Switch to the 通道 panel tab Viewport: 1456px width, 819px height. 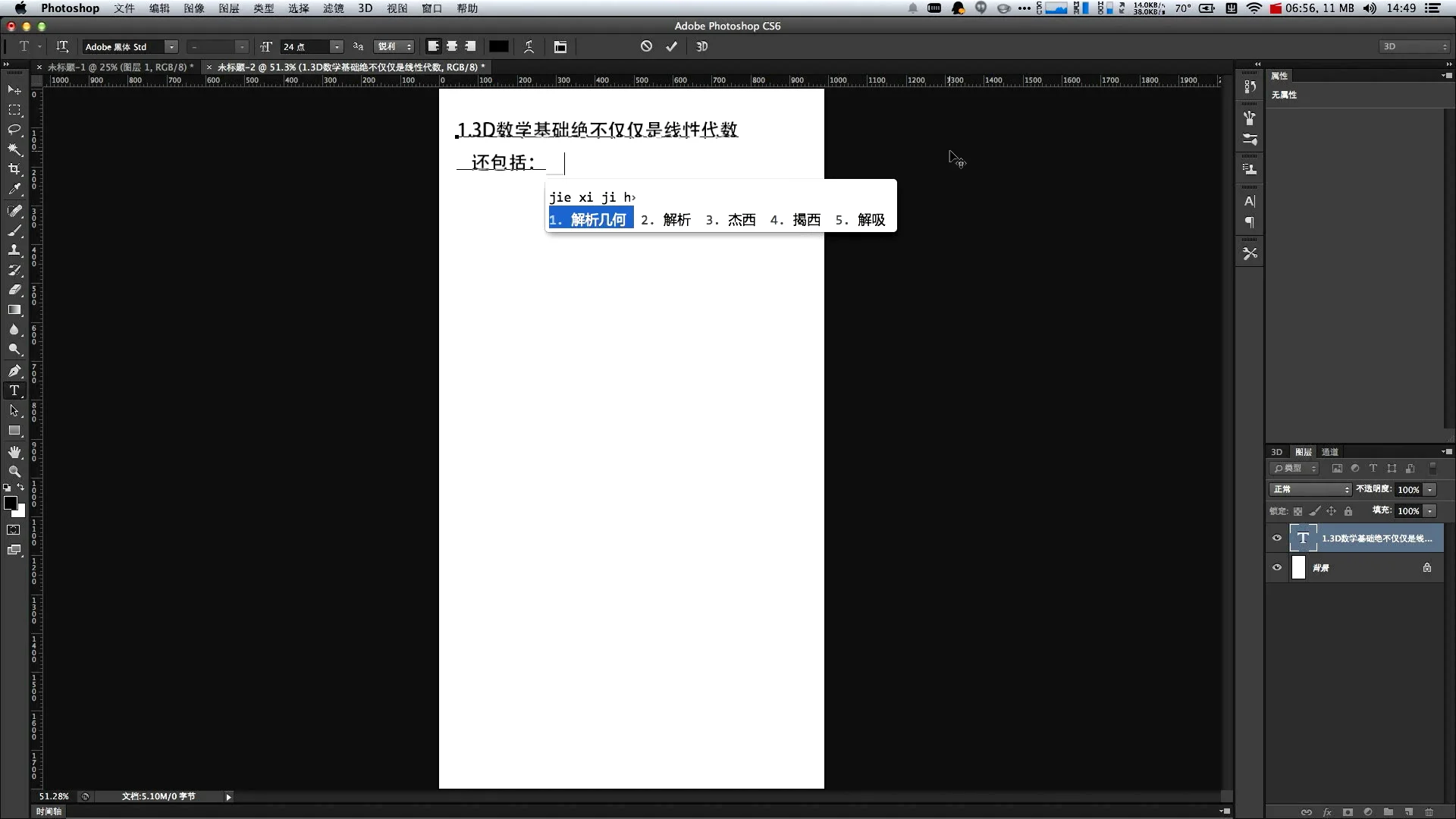coord(1330,452)
